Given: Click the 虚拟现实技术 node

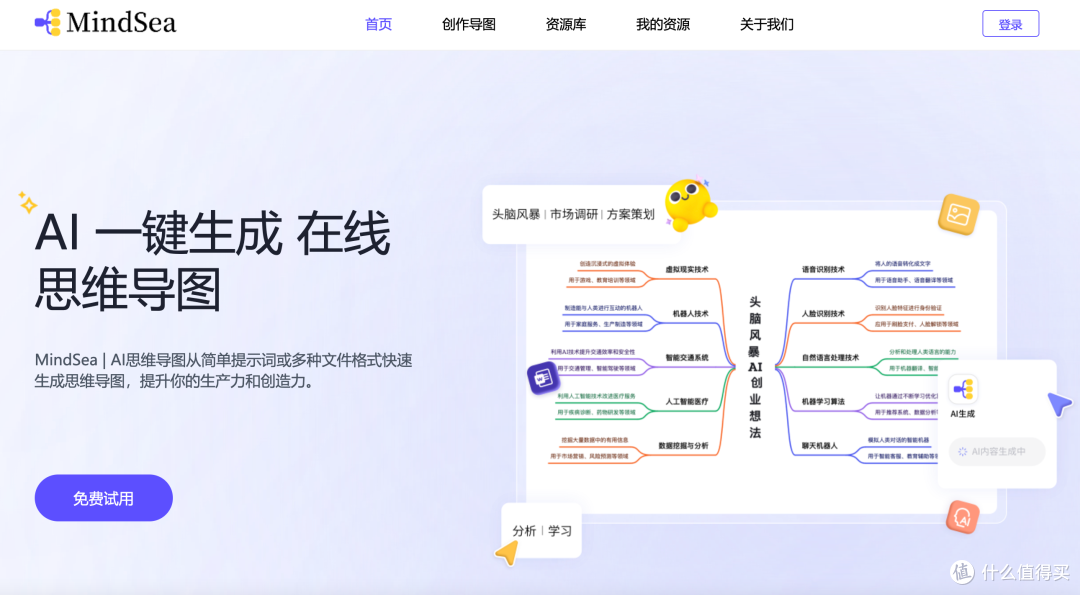Looking at the screenshot, I should coord(687,269).
